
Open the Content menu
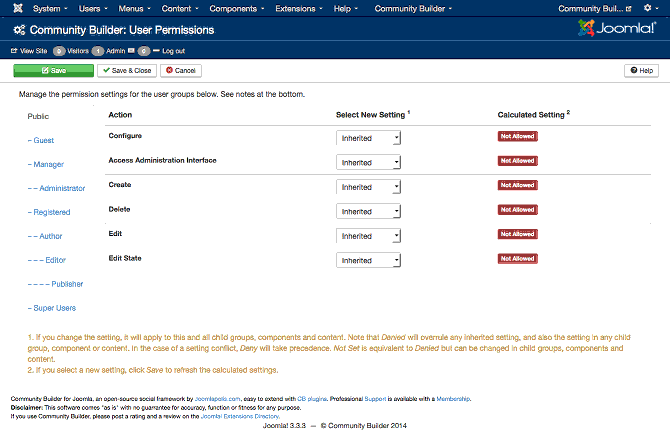click(180, 9)
